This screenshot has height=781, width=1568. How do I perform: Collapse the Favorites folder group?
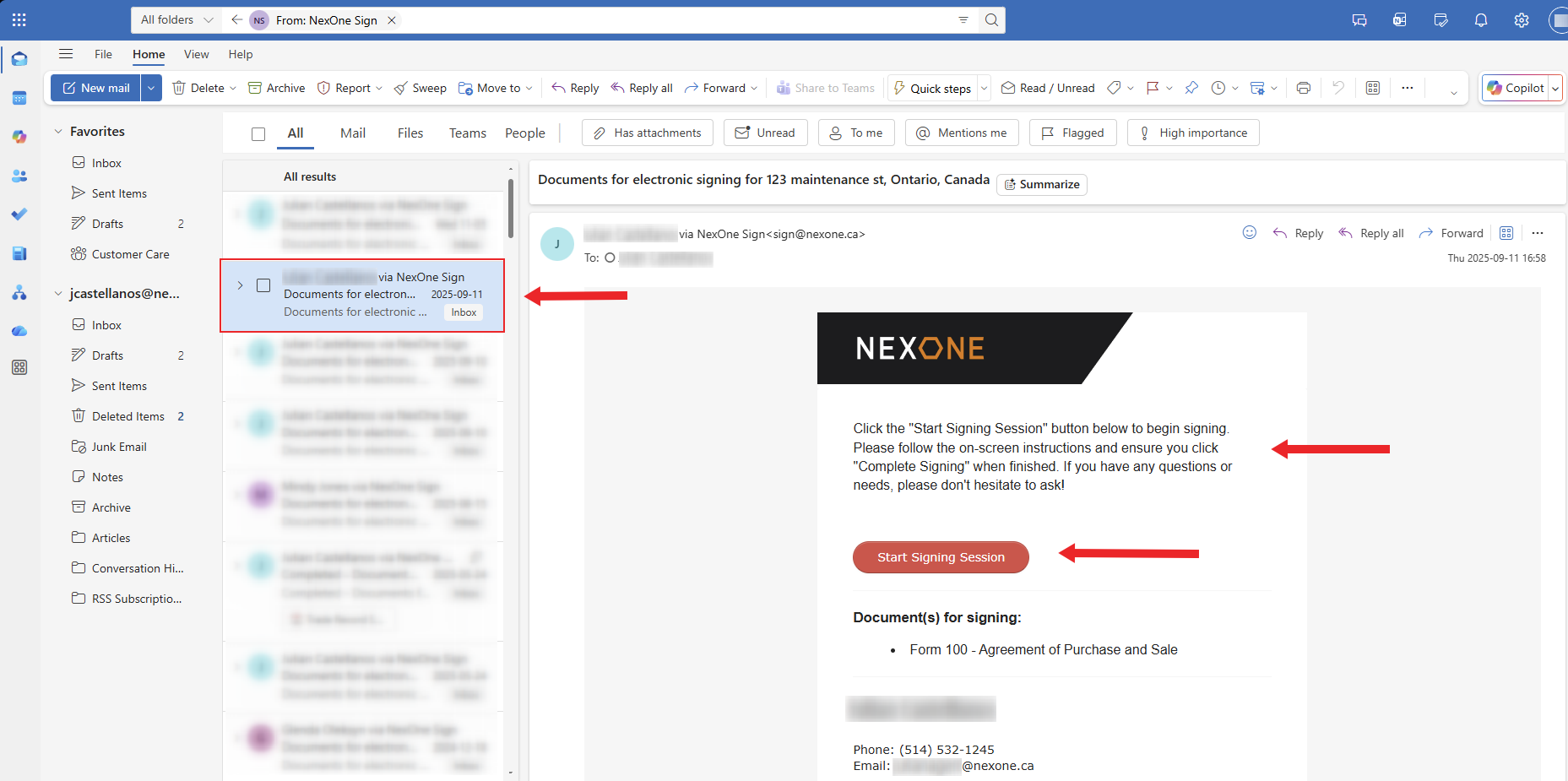coord(58,132)
